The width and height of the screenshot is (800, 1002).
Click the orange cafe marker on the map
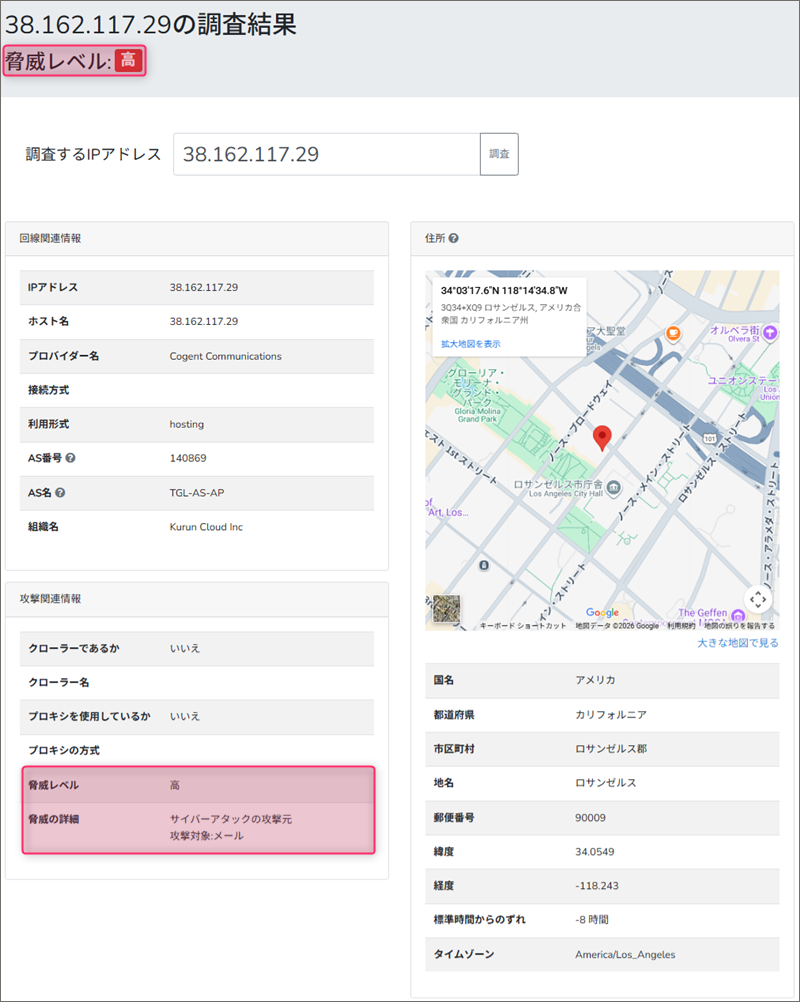tap(674, 332)
